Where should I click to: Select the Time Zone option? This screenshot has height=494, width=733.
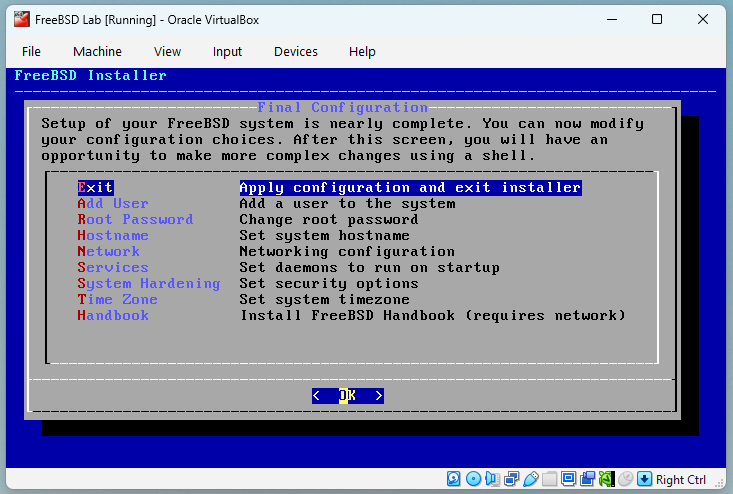tap(117, 299)
